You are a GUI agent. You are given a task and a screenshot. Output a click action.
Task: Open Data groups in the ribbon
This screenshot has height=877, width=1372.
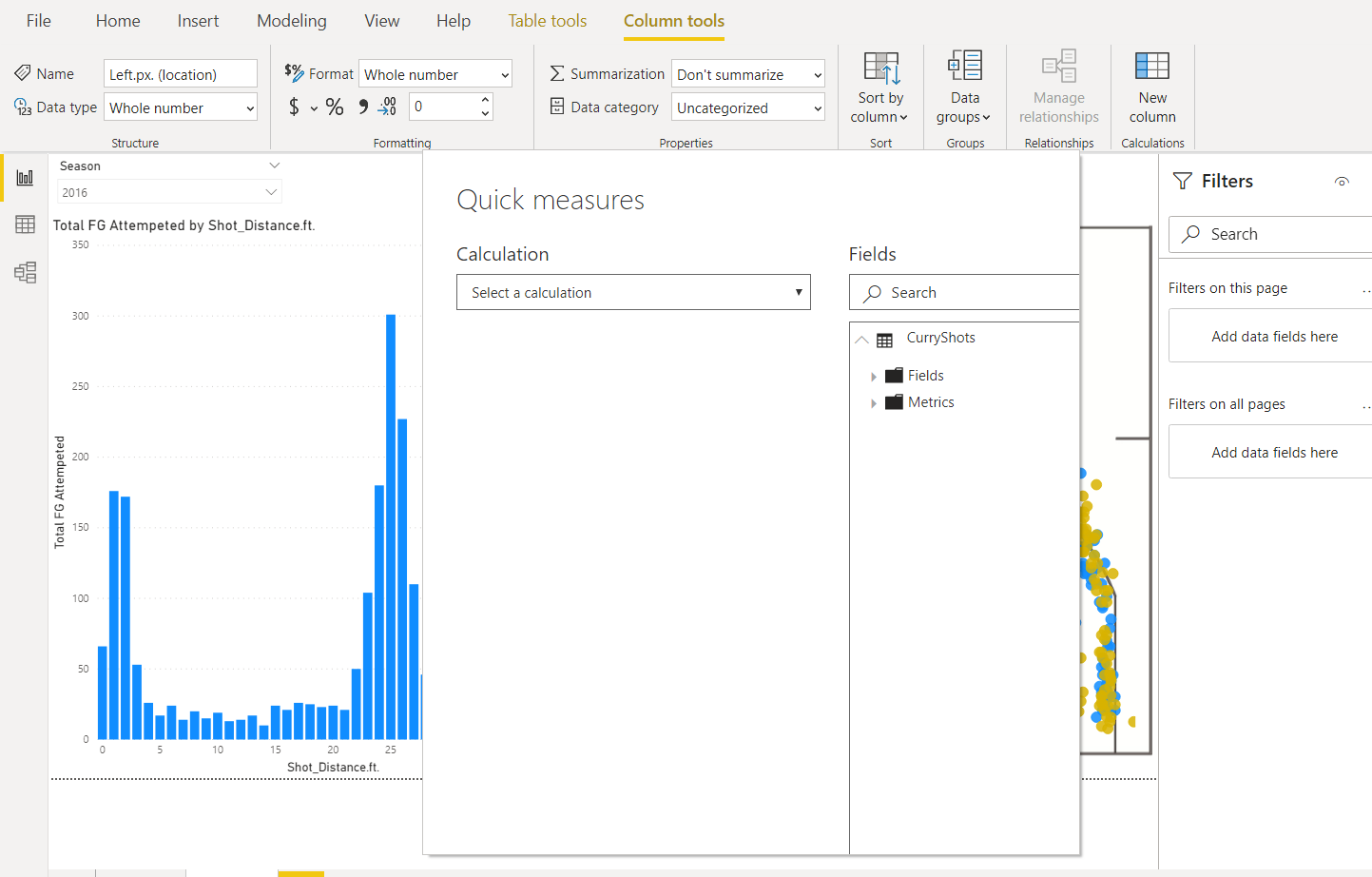964,88
